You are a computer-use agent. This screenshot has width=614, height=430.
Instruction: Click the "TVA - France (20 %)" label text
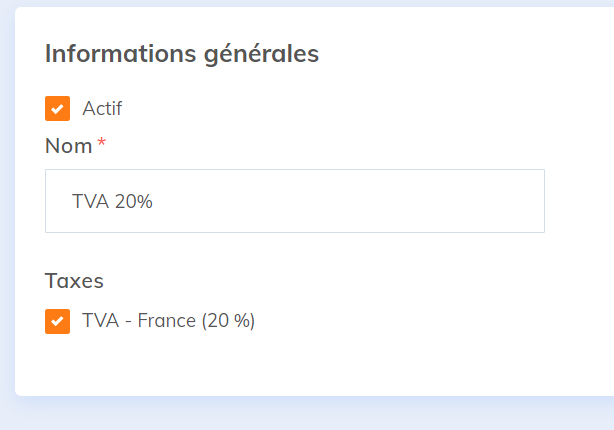point(168,321)
